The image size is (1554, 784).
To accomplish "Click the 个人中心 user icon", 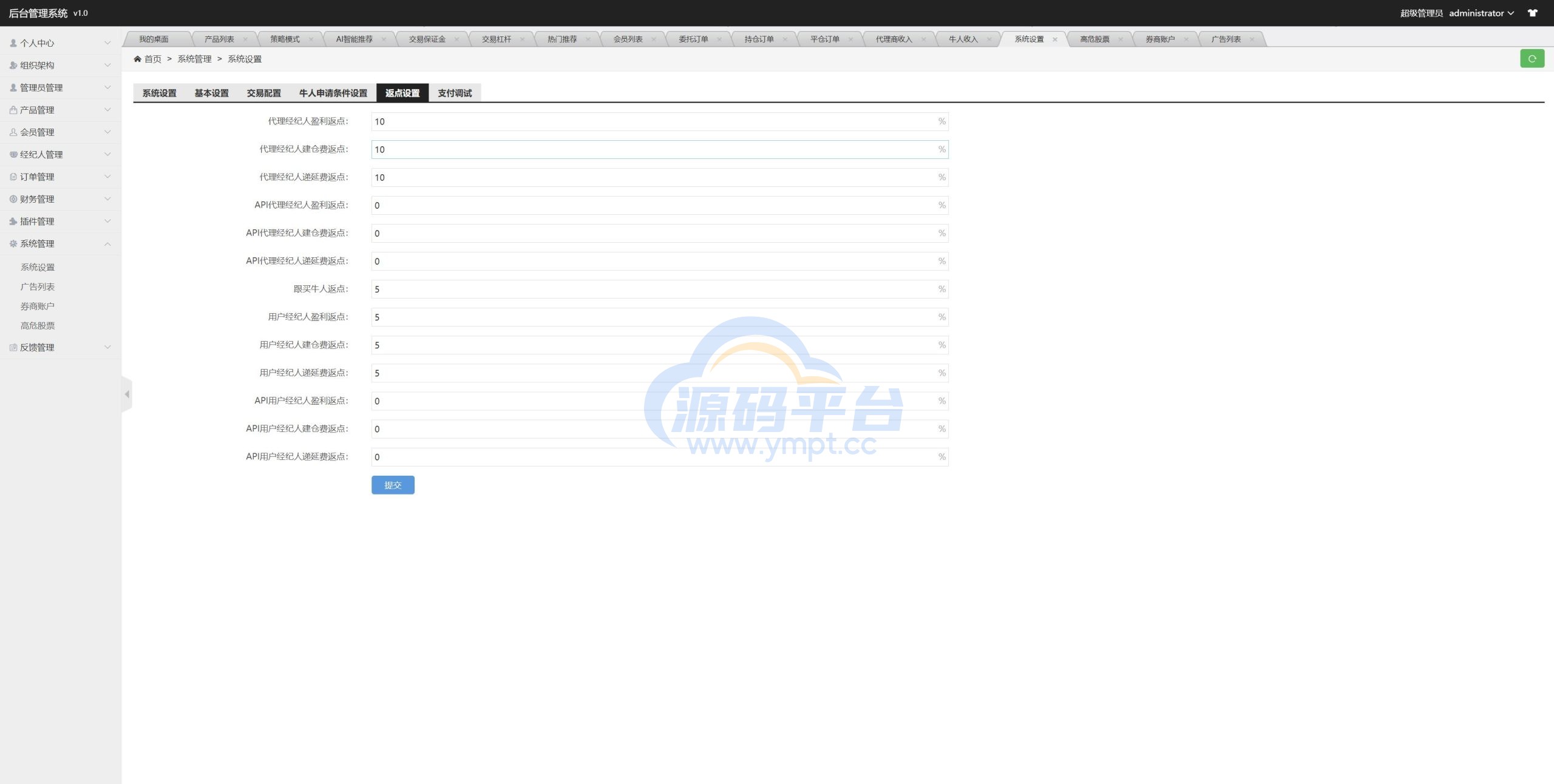I will [x=13, y=43].
